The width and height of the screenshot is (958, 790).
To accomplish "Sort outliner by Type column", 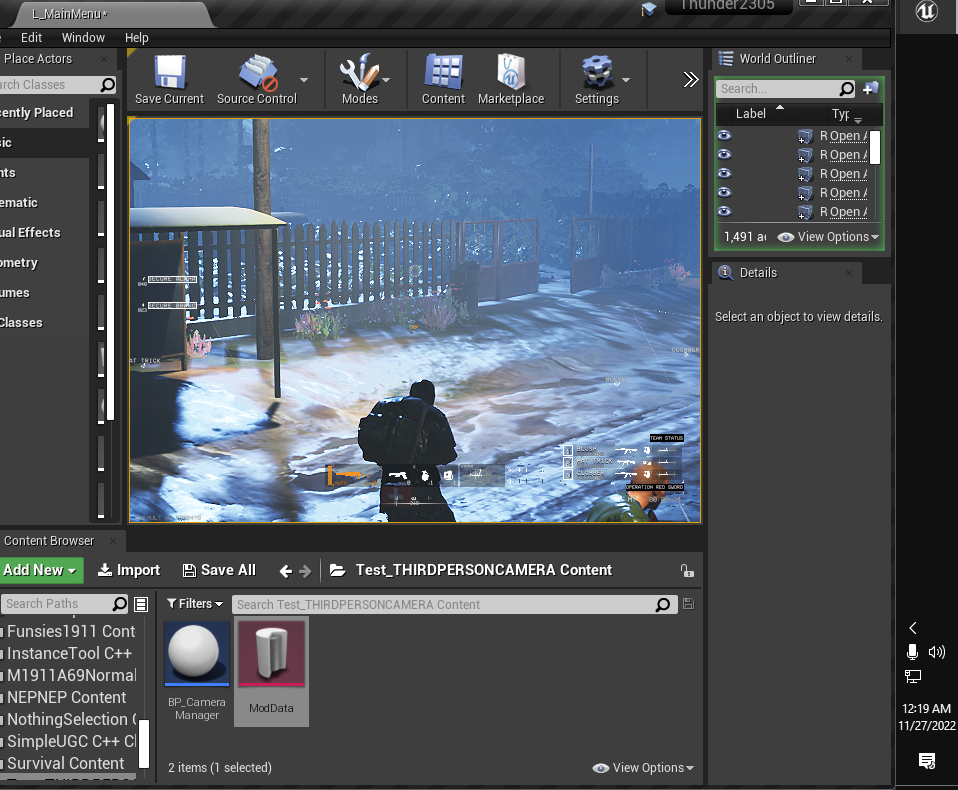I will [841, 114].
